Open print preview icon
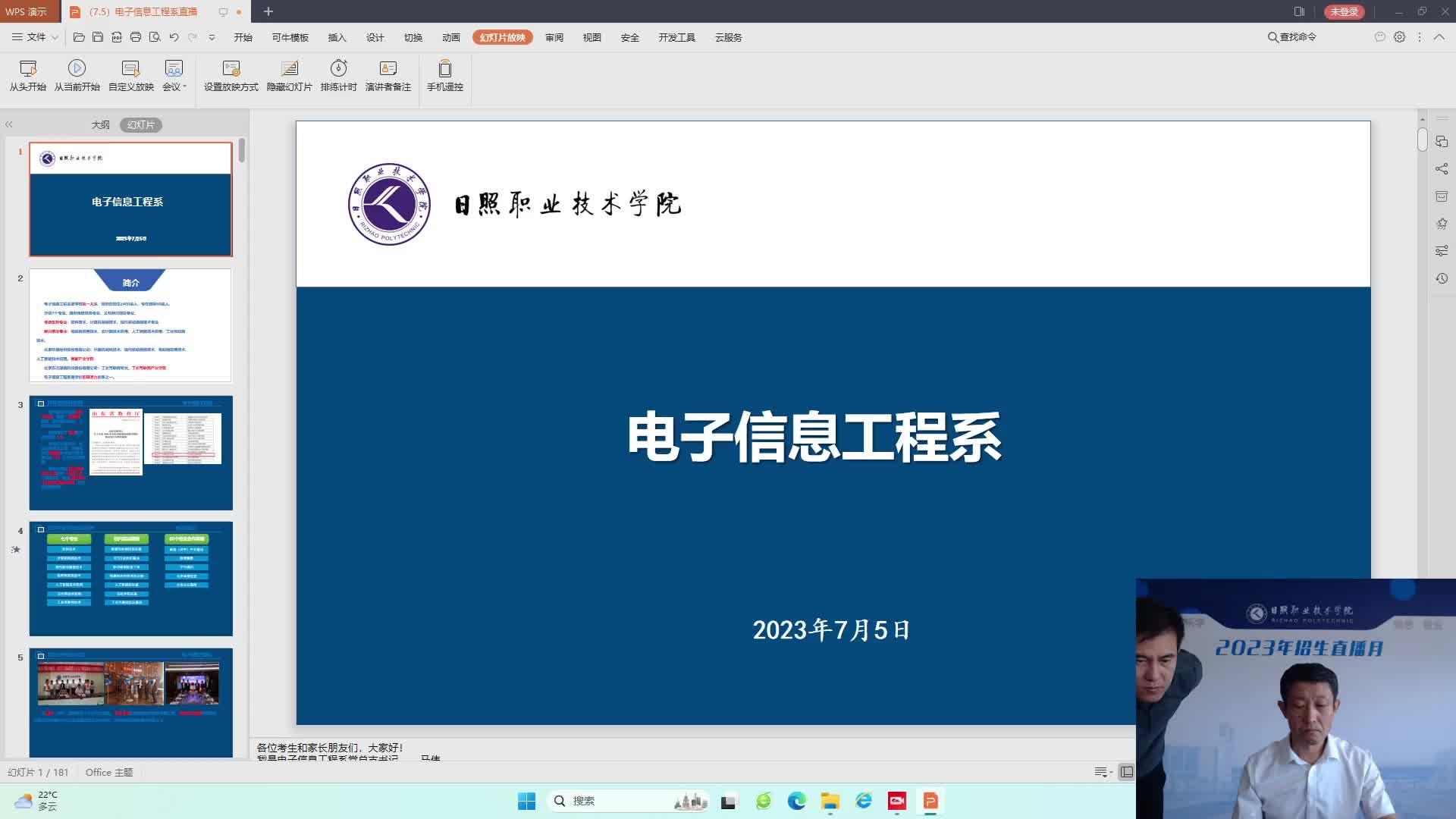Viewport: 1456px width, 819px height. click(x=155, y=37)
